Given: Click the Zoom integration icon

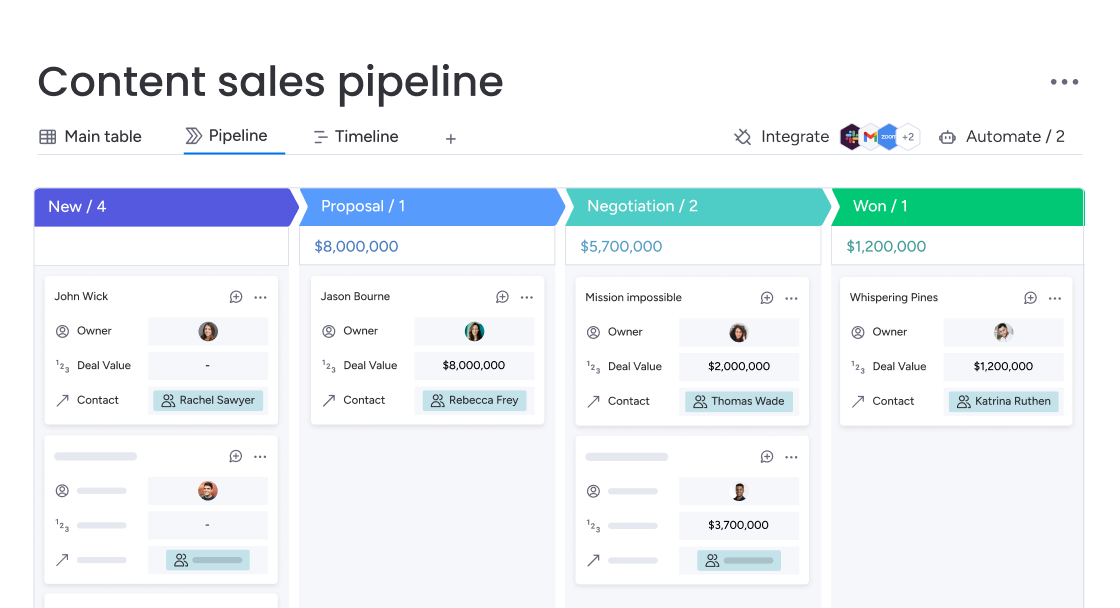Looking at the screenshot, I should pos(888,137).
